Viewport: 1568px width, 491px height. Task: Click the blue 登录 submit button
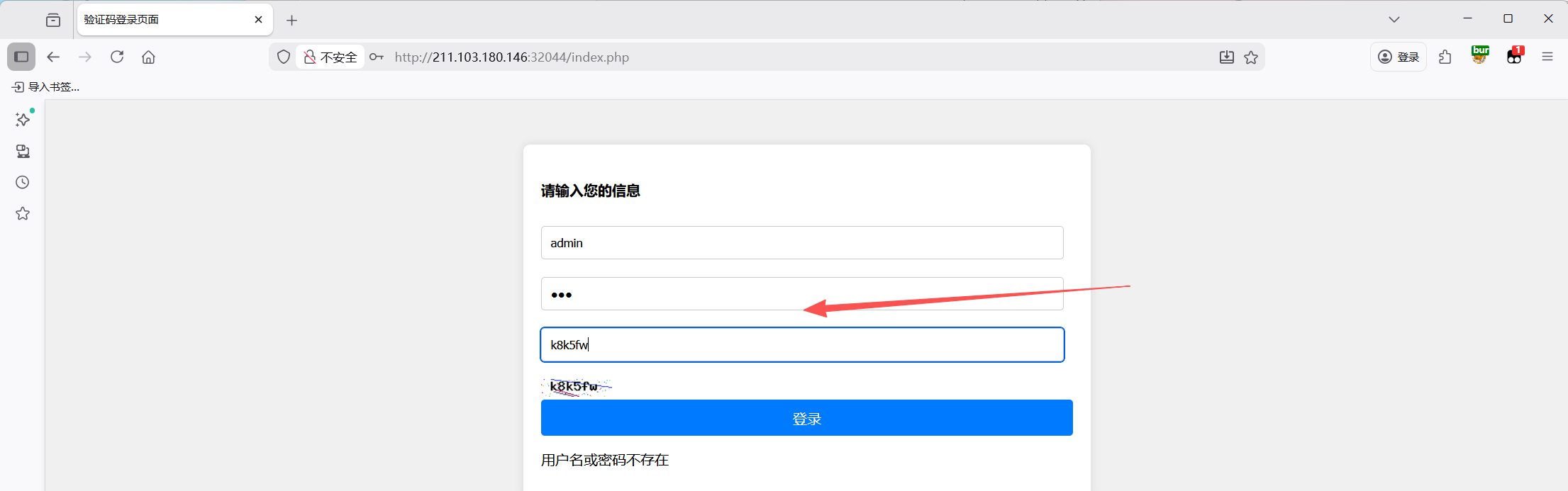[806, 418]
